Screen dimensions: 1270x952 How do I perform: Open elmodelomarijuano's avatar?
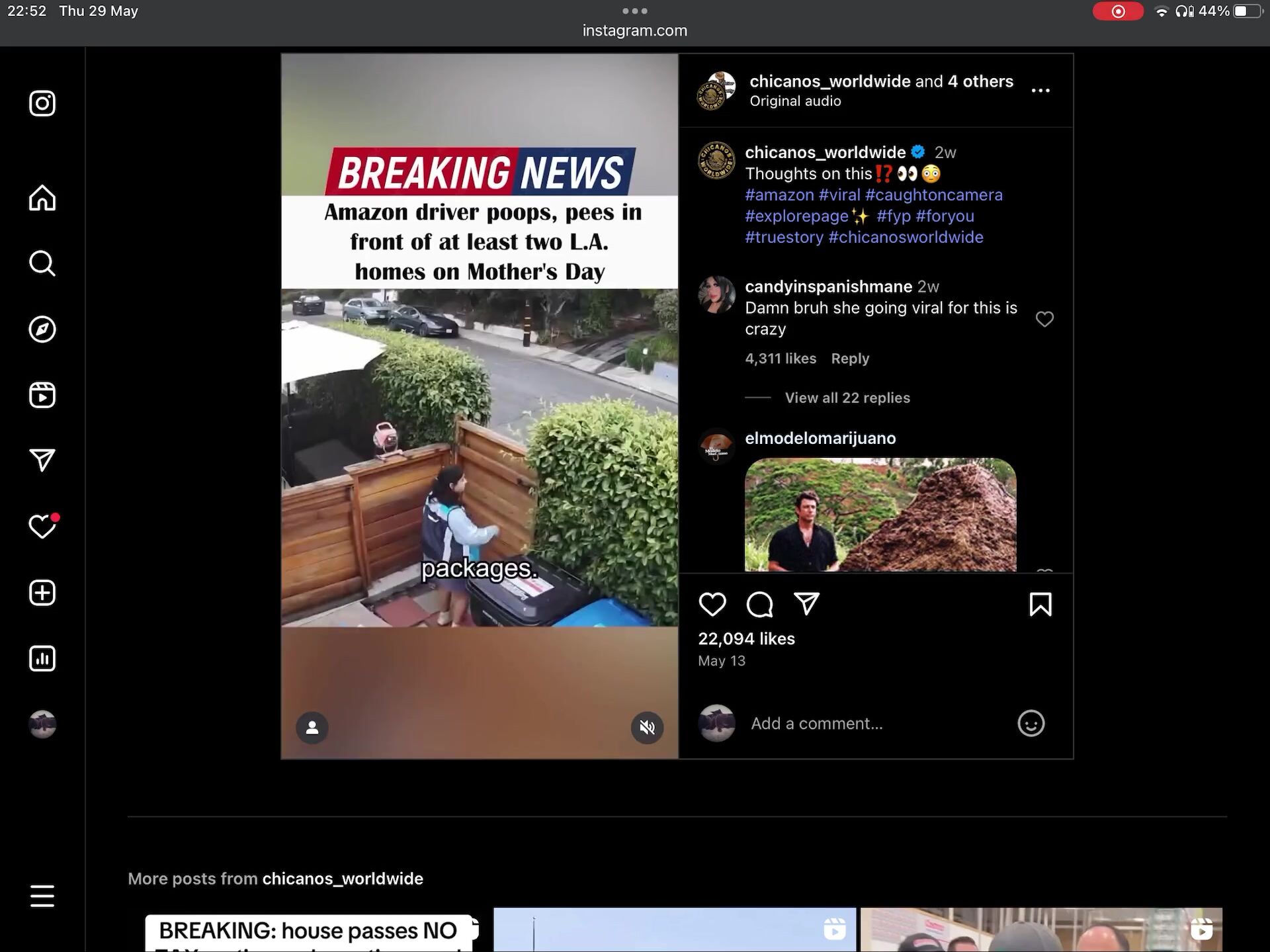click(716, 446)
